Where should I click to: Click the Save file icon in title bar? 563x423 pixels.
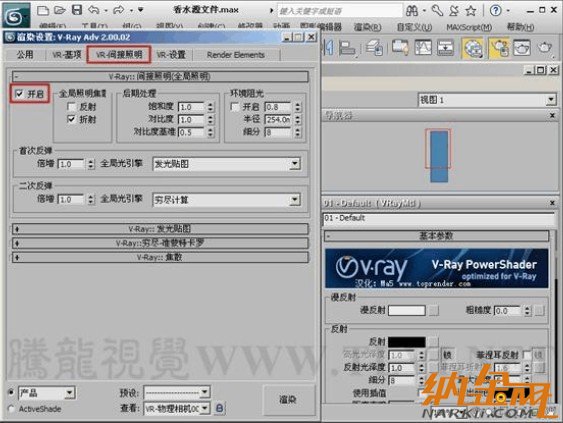(77, 10)
